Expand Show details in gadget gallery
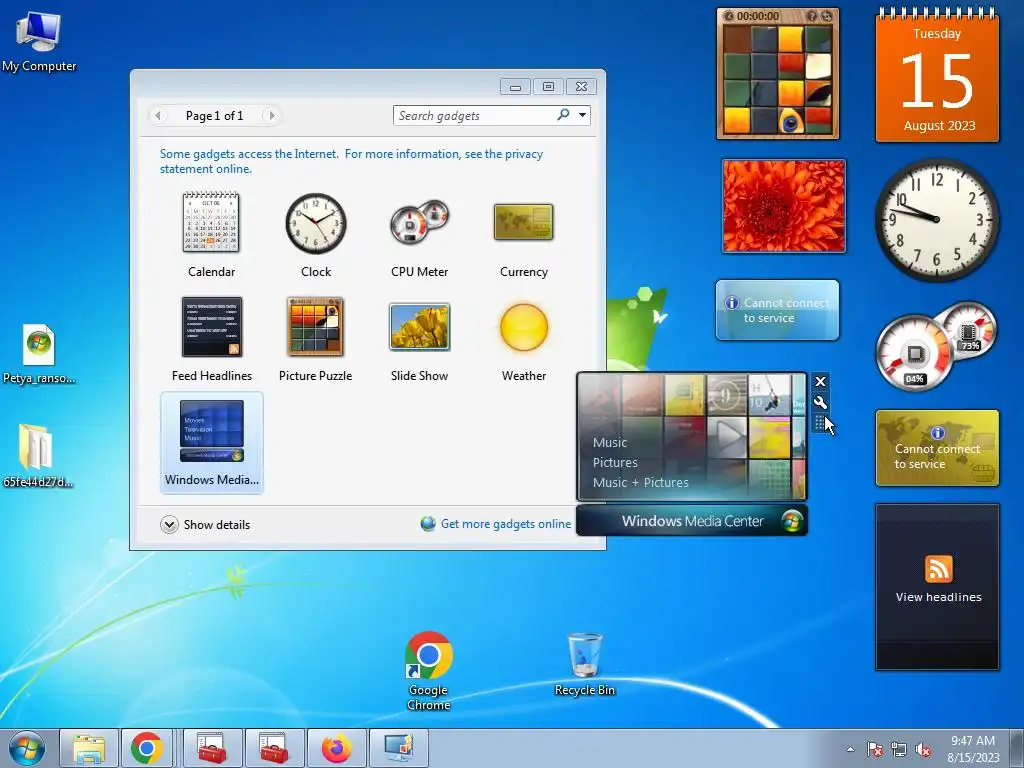 click(x=205, y=524)
